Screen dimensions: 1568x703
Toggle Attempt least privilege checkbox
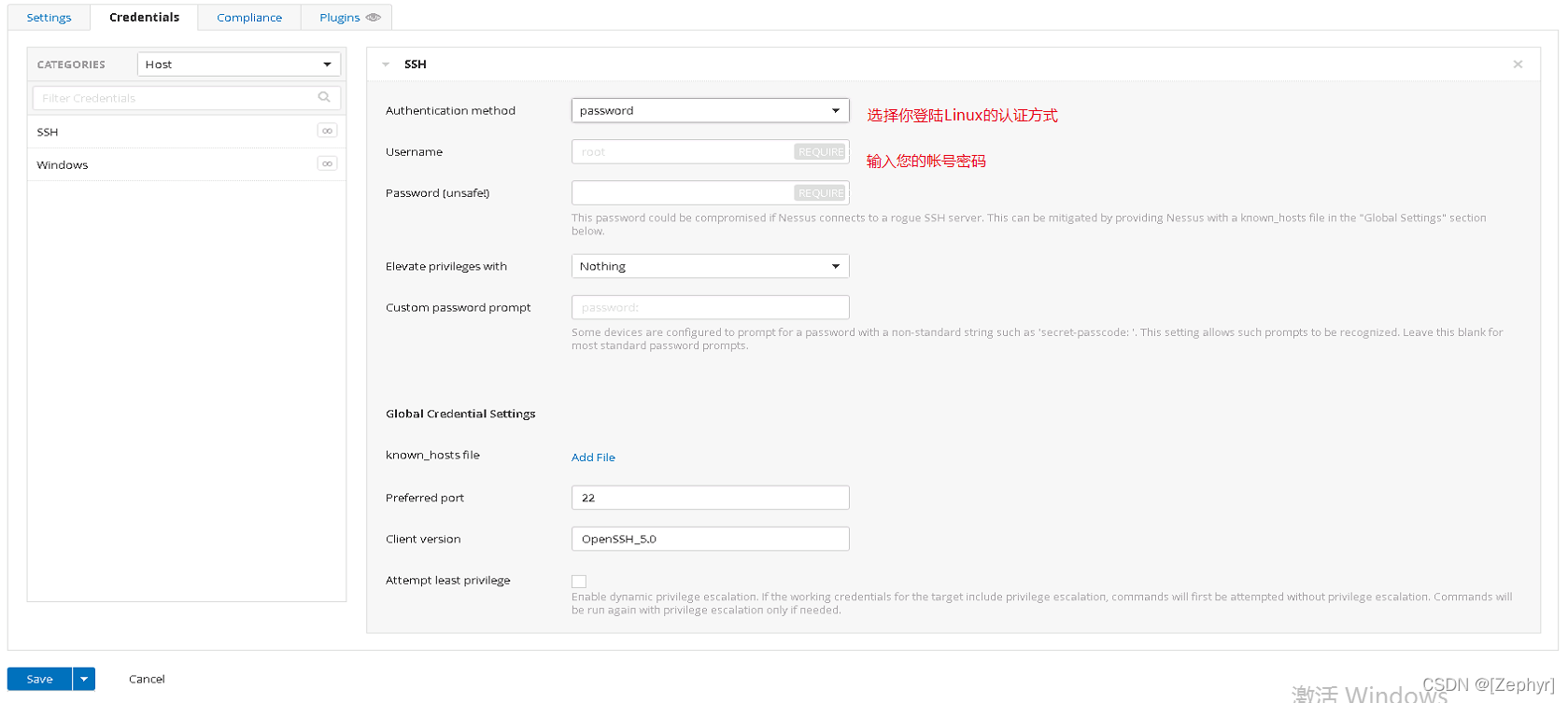[x=579, y=581]
